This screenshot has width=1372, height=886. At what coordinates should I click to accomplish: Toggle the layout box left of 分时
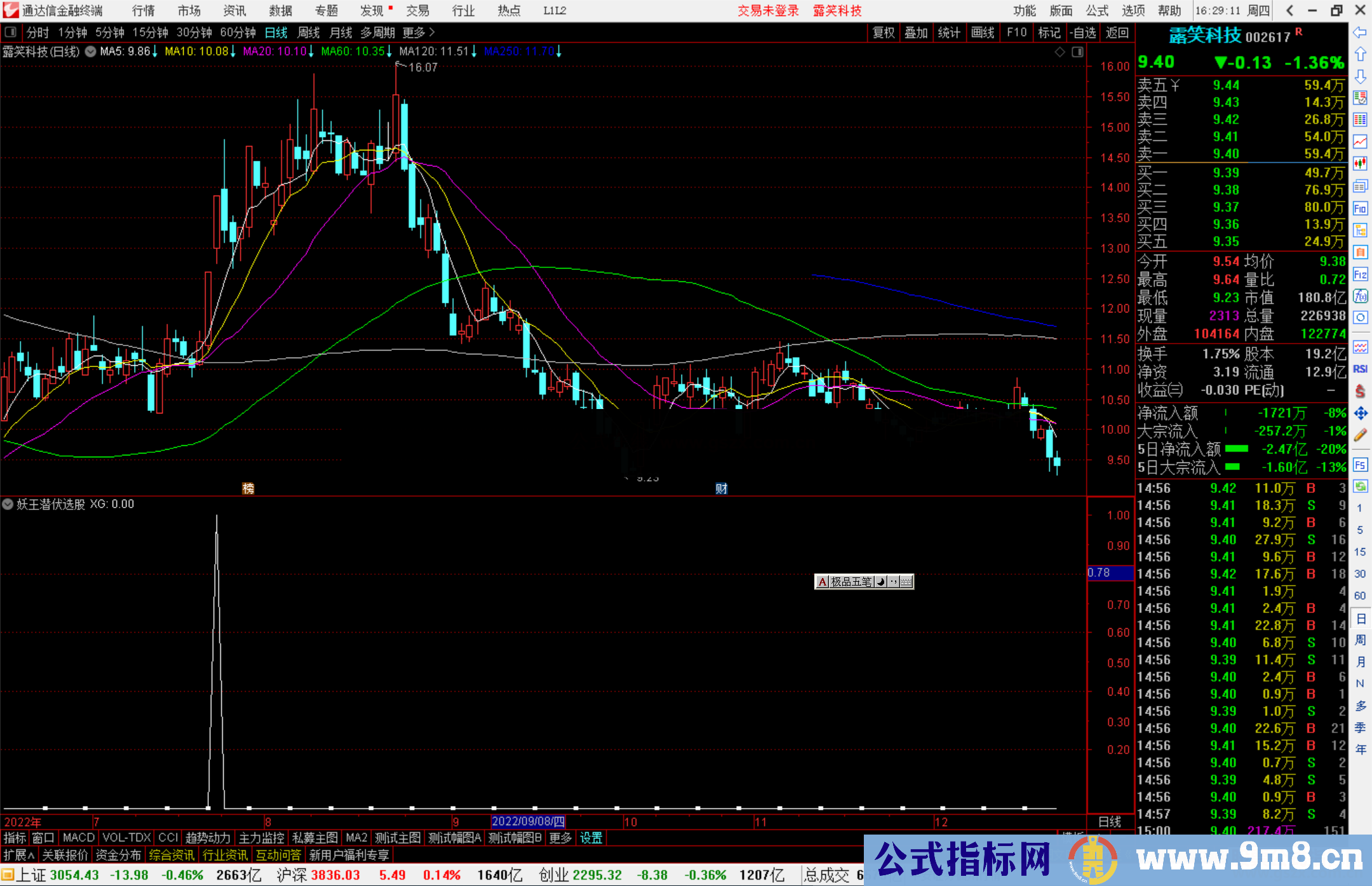click(10, 32)
